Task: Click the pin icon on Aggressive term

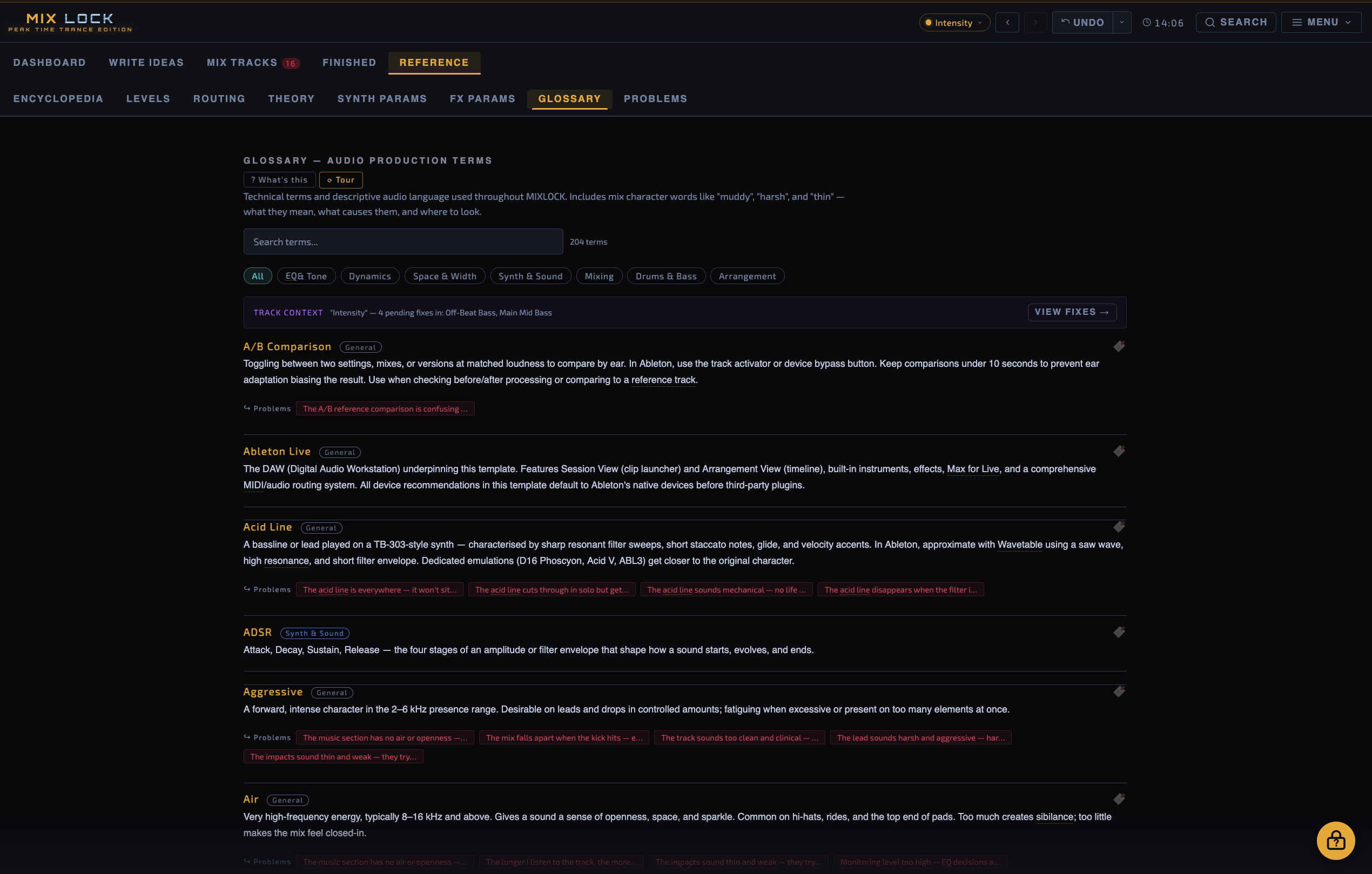Action: [x=1119, y=691]
